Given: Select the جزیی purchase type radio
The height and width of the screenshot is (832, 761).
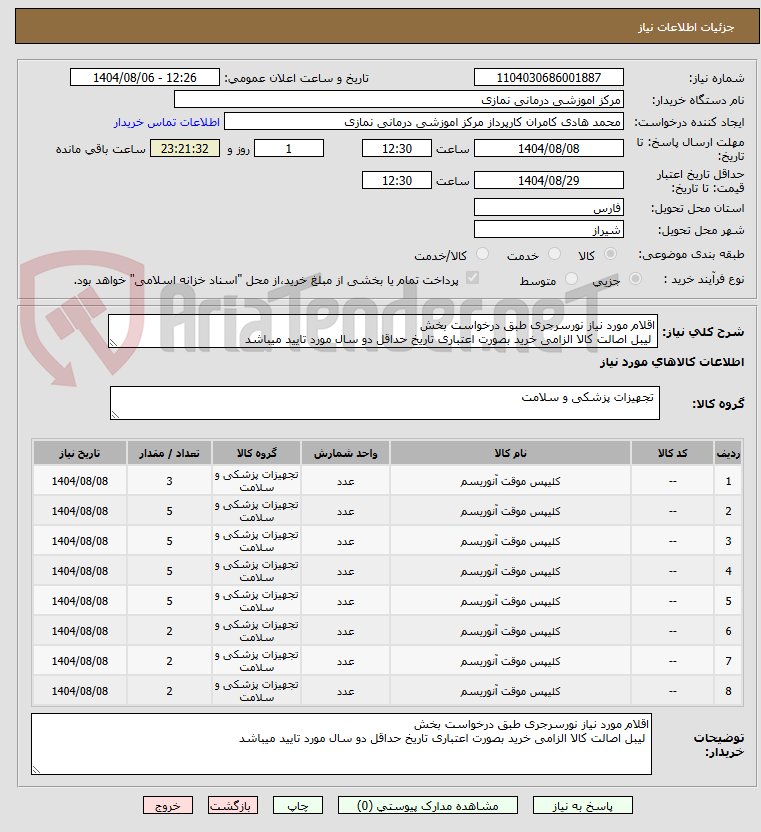Looking at the screenshot, I should click(635, 279).
